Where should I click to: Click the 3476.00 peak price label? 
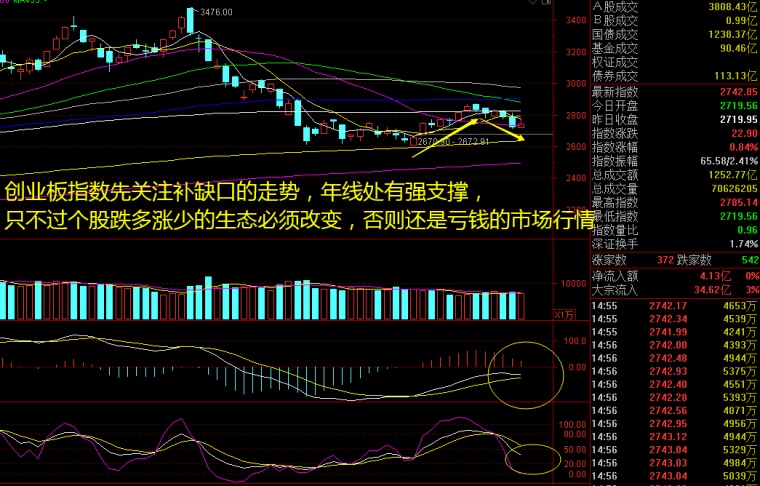tap(216, 12)
